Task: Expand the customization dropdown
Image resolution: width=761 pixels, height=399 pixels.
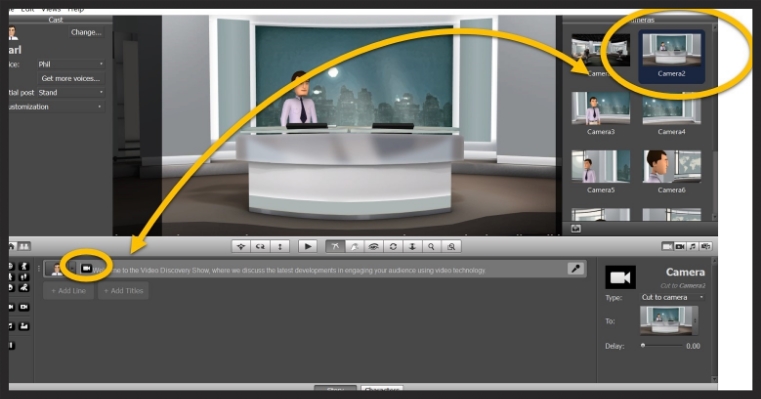Action: coord(56,107)
